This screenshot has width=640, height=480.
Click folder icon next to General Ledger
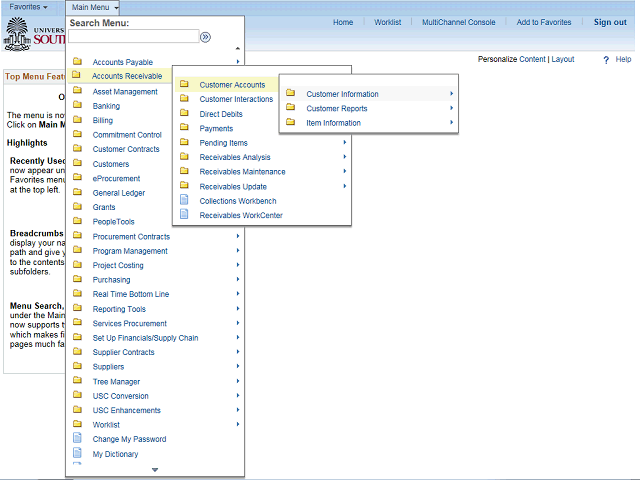(77, 193)
